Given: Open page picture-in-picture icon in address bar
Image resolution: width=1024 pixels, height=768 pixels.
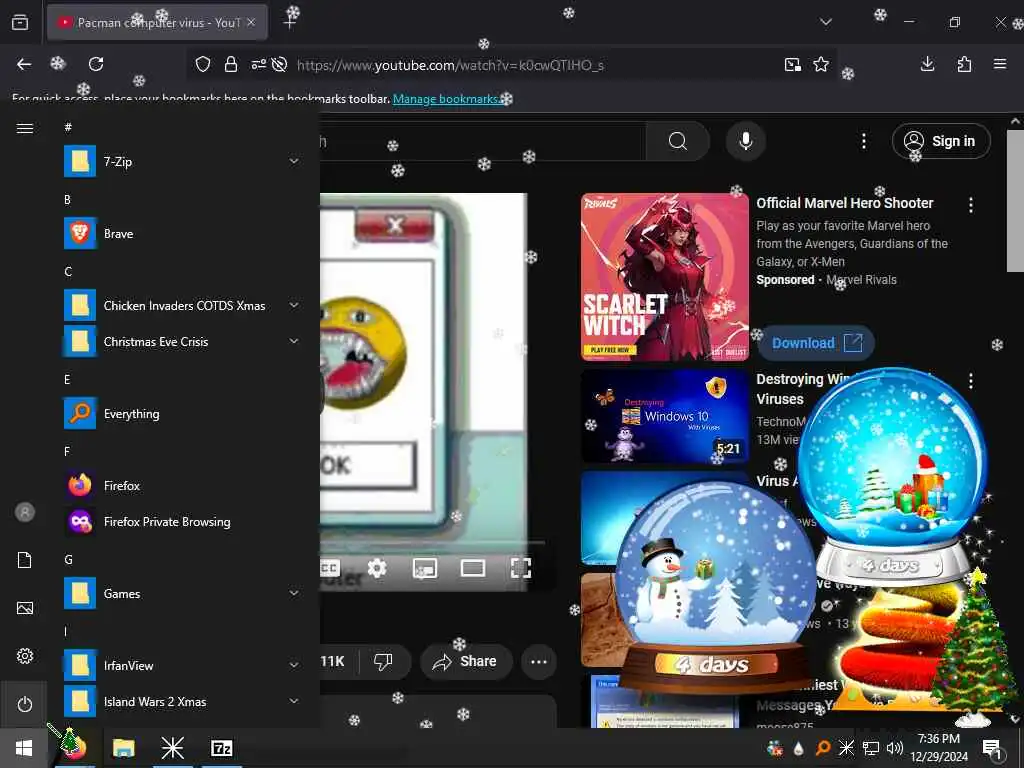Looking at the screenshot, I should coord(792,64).
